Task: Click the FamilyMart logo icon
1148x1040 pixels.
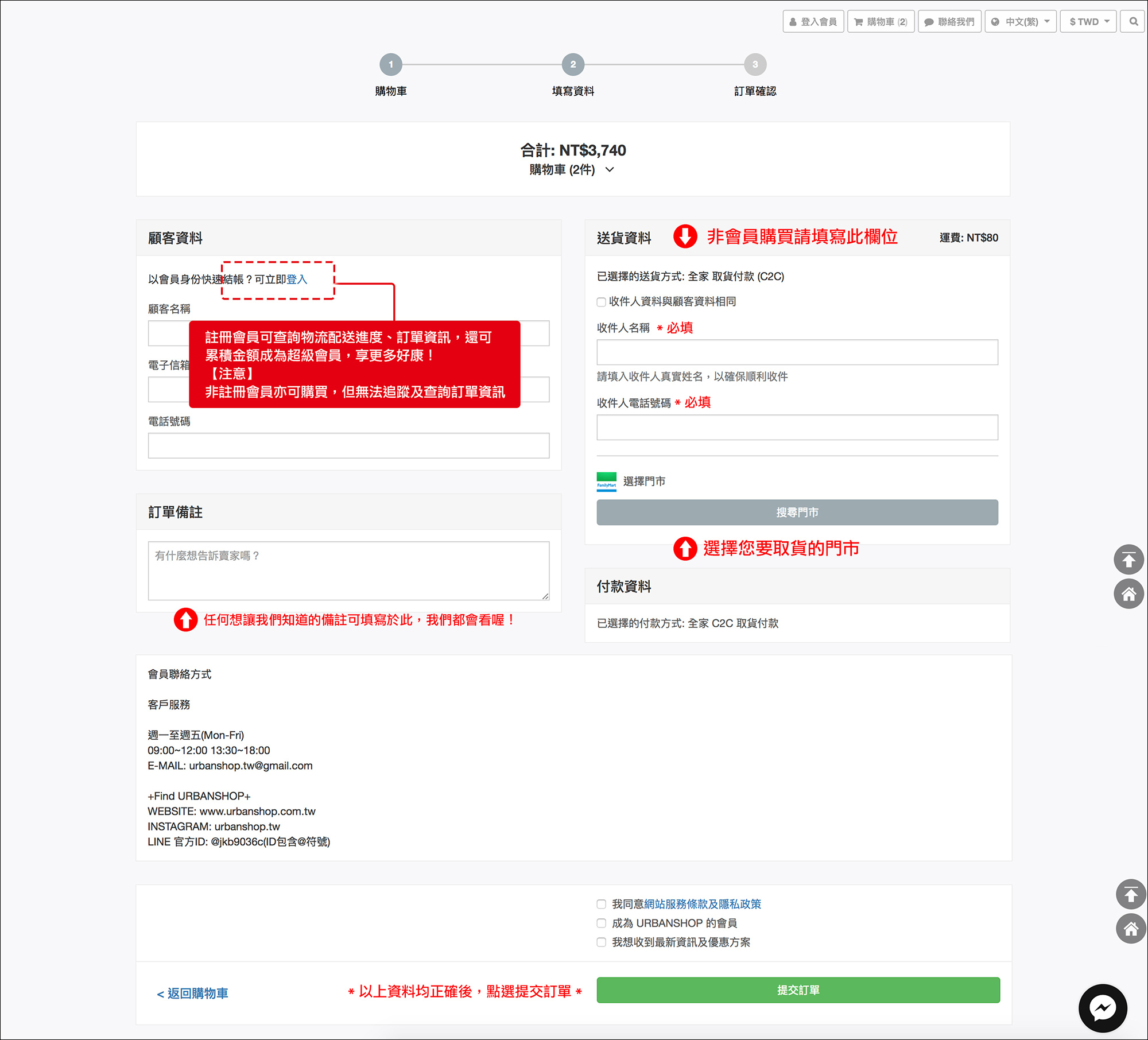Action: 606,482
